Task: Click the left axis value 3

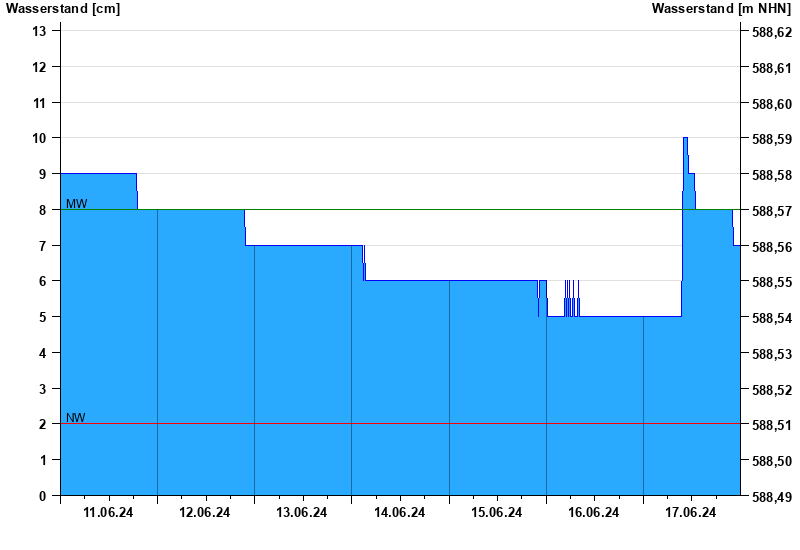Action: coord(42,389)
